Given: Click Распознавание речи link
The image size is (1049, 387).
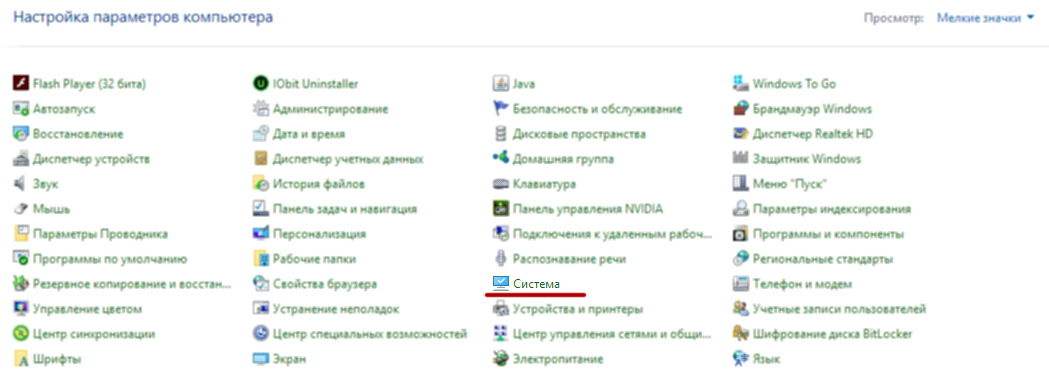Looking at the screenshot, I should (569, 259).
